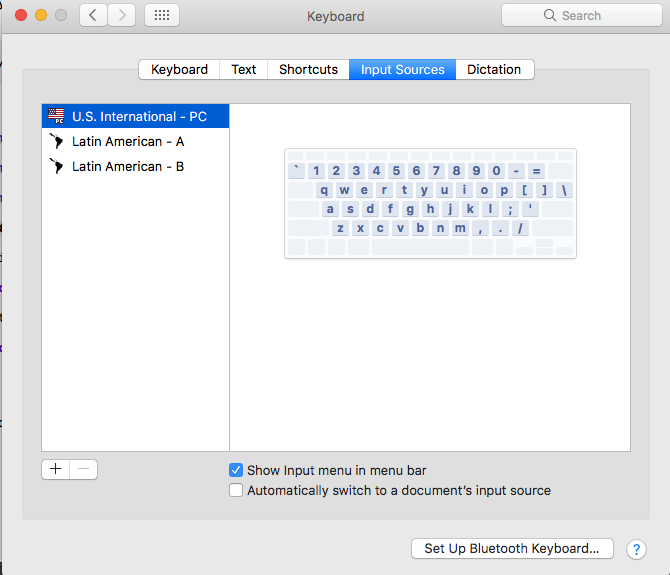The height and width of the screenshot is (575, 670).
Task: Click the 'm' key in layout preview
Action: coord(460,228)
